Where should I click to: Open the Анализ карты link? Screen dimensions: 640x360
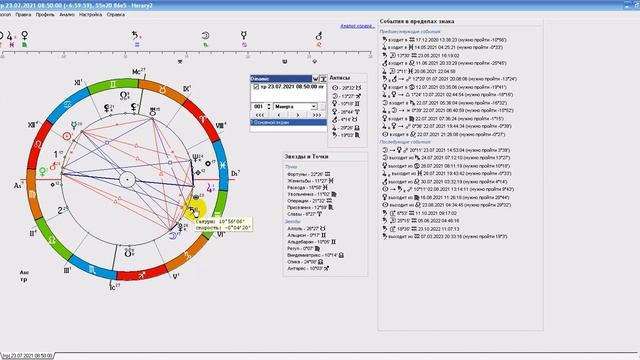(x=357, y=26)
